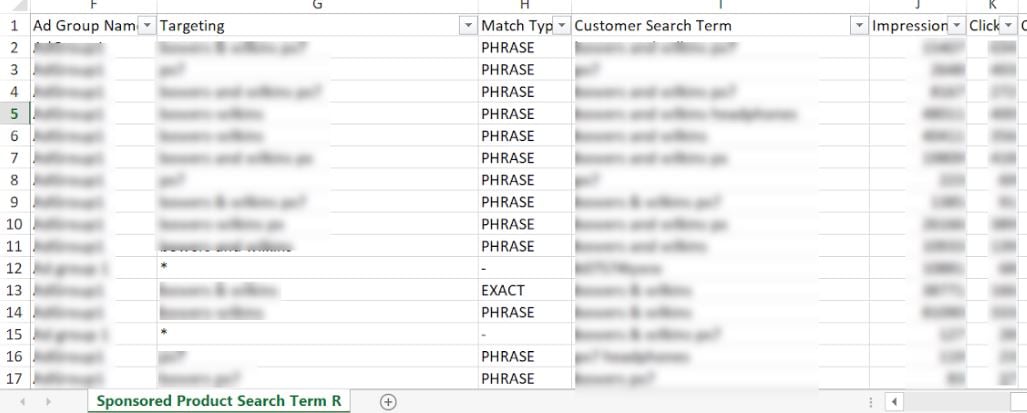1027x413 pixels.
Task: Open Targeting column filter dropdown
Action: [x=466, y=26]
